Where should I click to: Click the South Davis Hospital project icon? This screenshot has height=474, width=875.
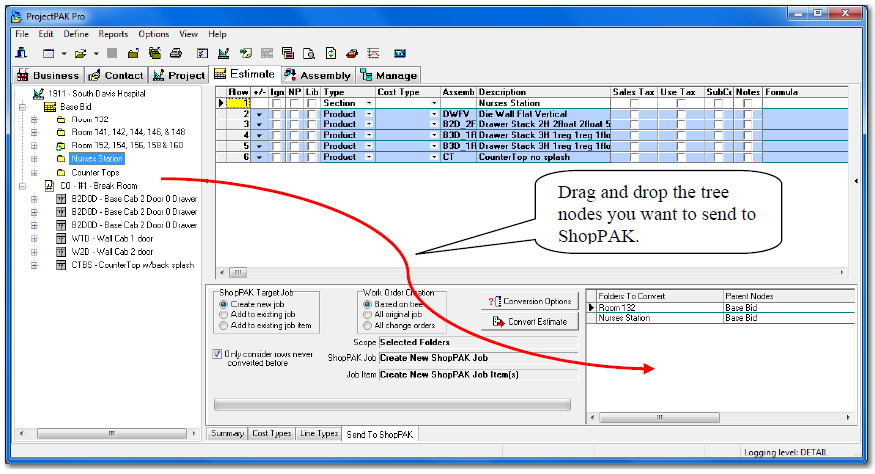coord(39,93)
